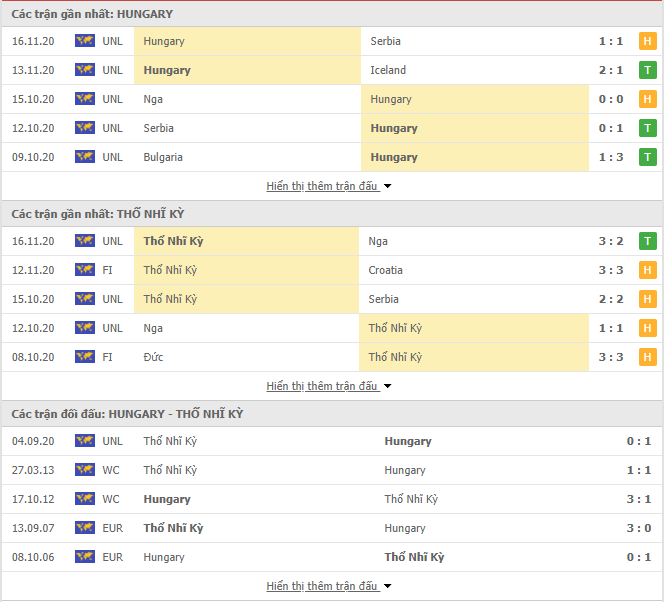664x602 pixels.
Task: Click the flag icon on the 13.09.07 EUR match
Action: point(85,527)
